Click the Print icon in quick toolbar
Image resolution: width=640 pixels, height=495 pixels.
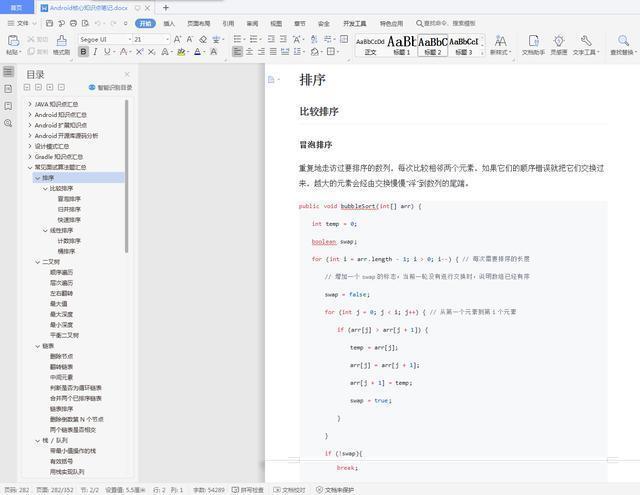[x=73, y=23]
